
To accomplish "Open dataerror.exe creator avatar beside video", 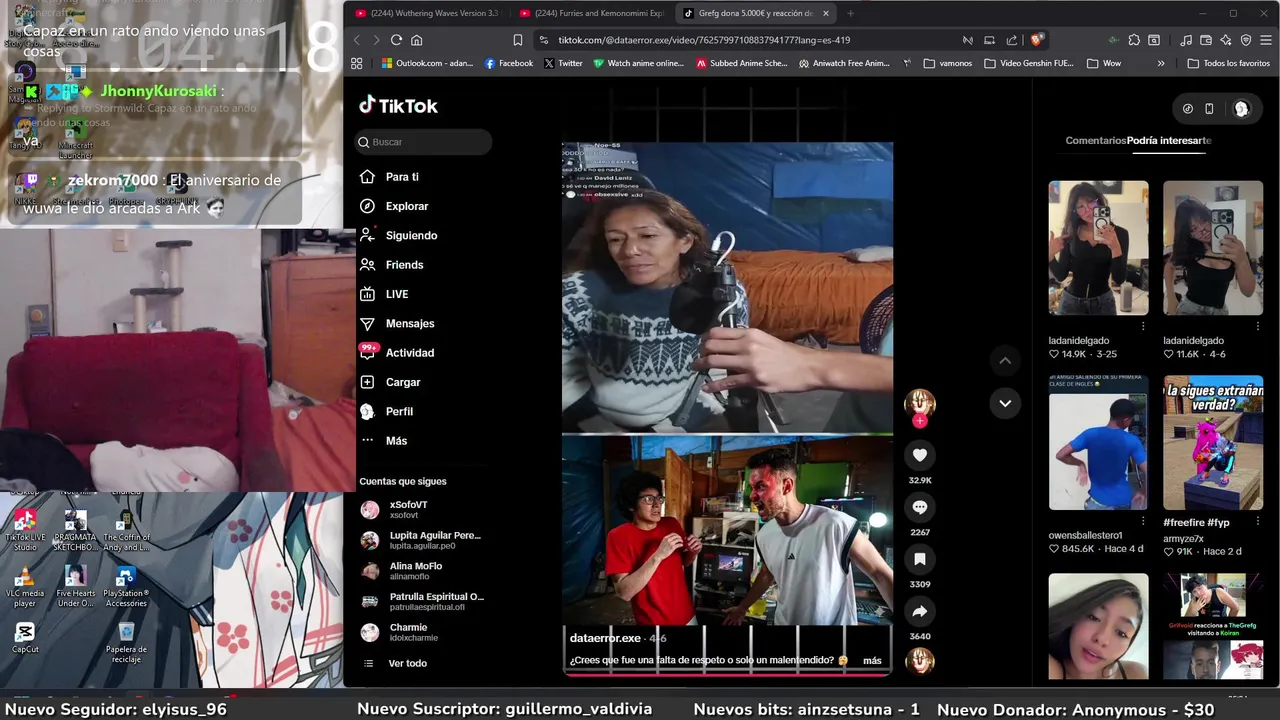I will (x=920, y=402).
